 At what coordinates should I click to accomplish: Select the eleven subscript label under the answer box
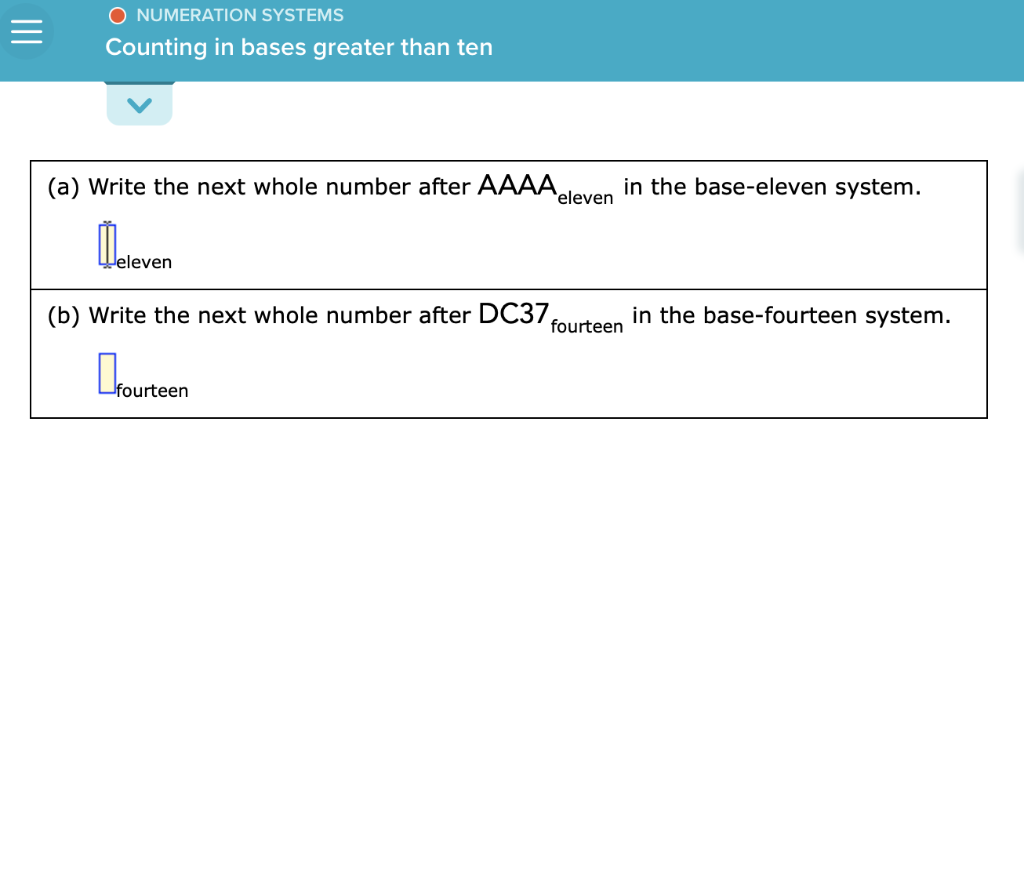[x=142, y=262]
